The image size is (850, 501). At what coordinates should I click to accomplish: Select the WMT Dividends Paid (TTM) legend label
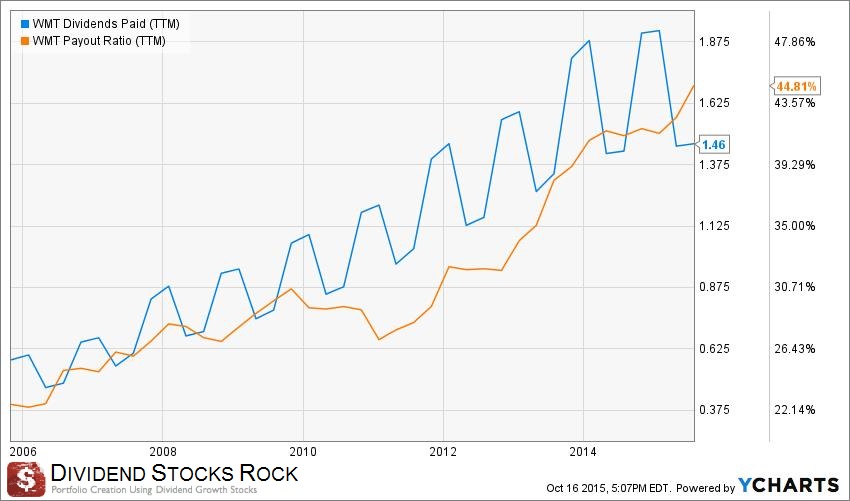(x=93, y=23)
